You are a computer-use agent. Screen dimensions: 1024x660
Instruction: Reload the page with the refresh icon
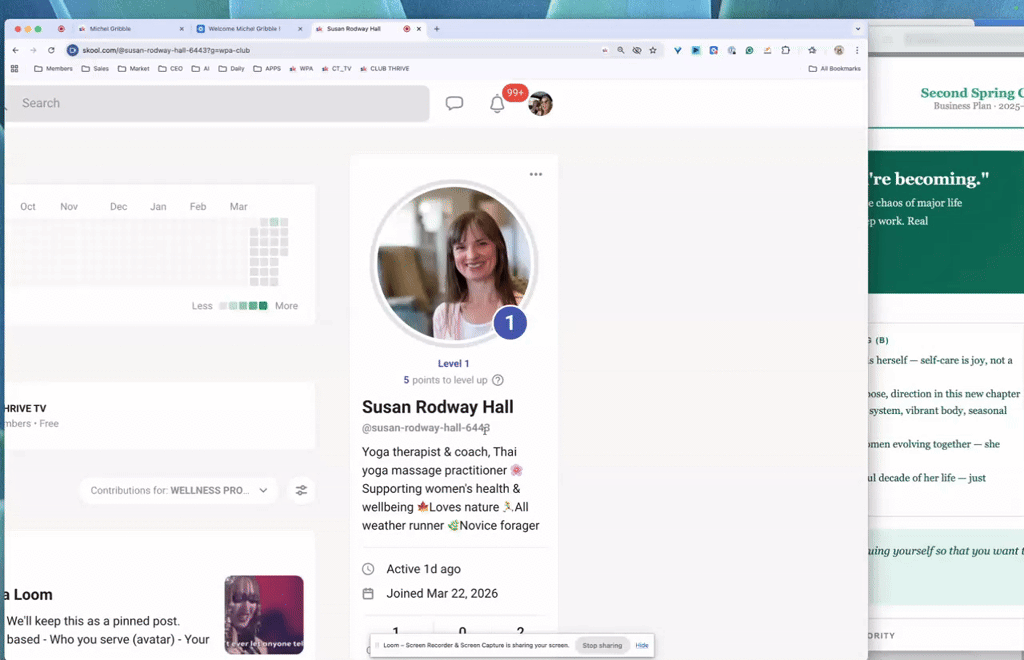[51, 50]
